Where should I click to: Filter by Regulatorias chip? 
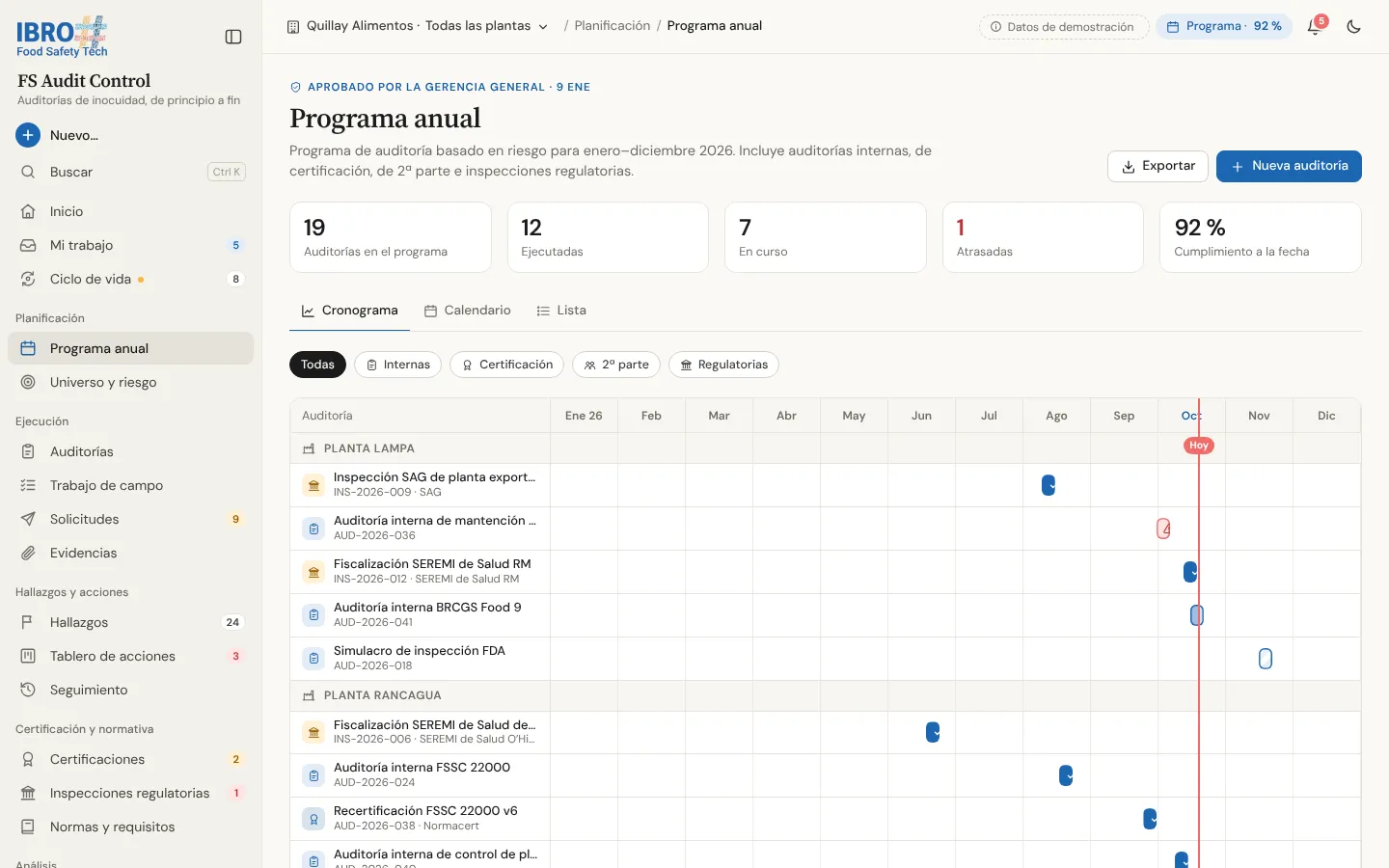(x=723, y=365)
